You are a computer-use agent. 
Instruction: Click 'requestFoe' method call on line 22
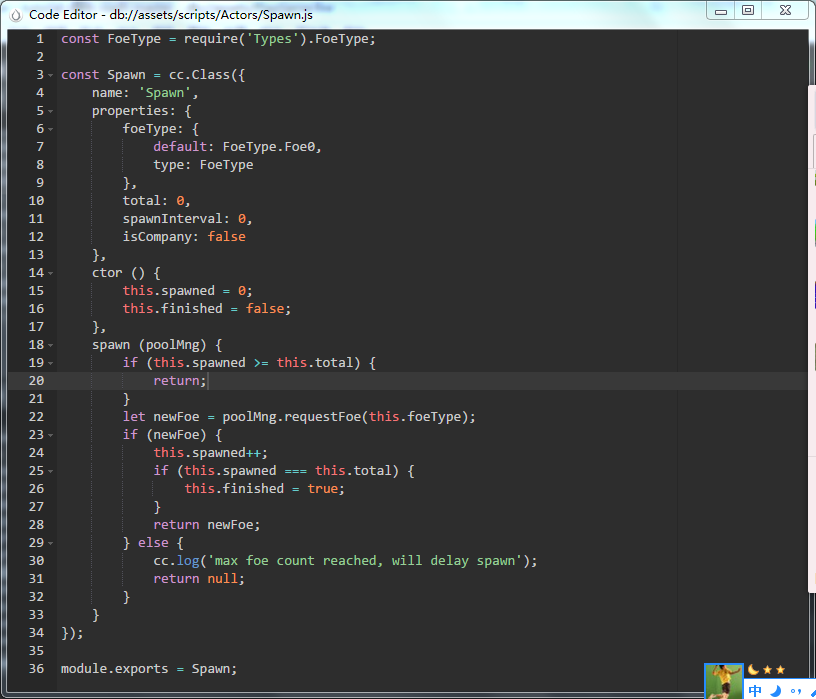(323, 417)
